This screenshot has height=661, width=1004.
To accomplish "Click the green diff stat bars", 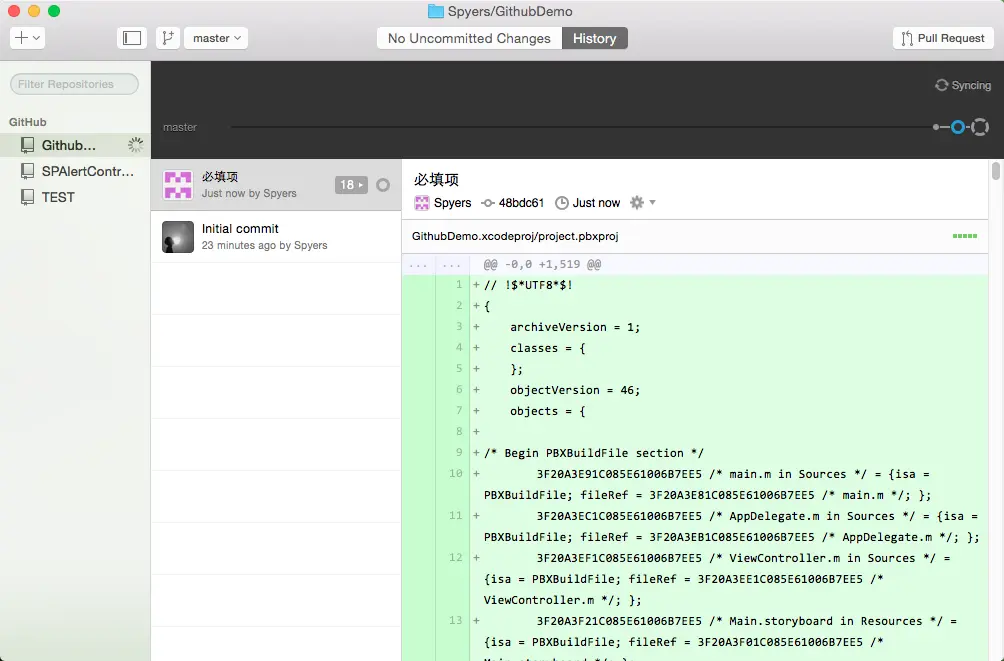I will point(964,236).
